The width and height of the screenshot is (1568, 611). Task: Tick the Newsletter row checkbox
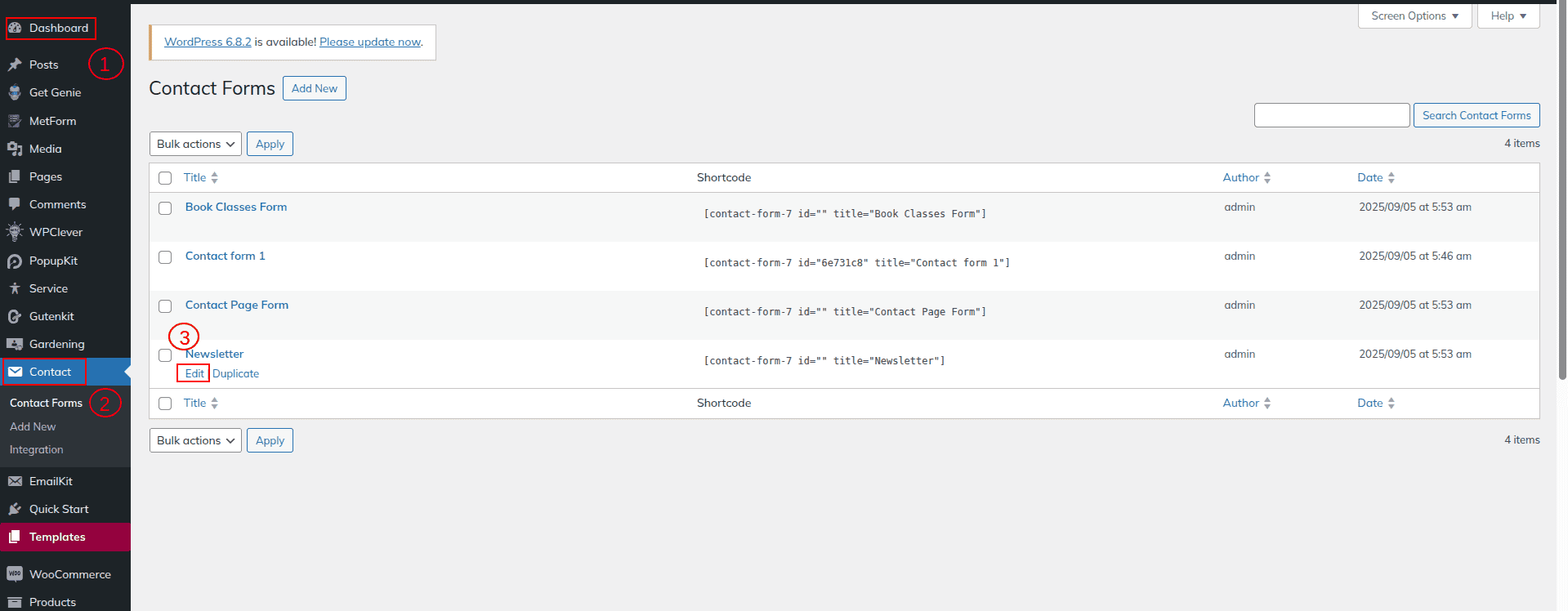click(165, 355)
